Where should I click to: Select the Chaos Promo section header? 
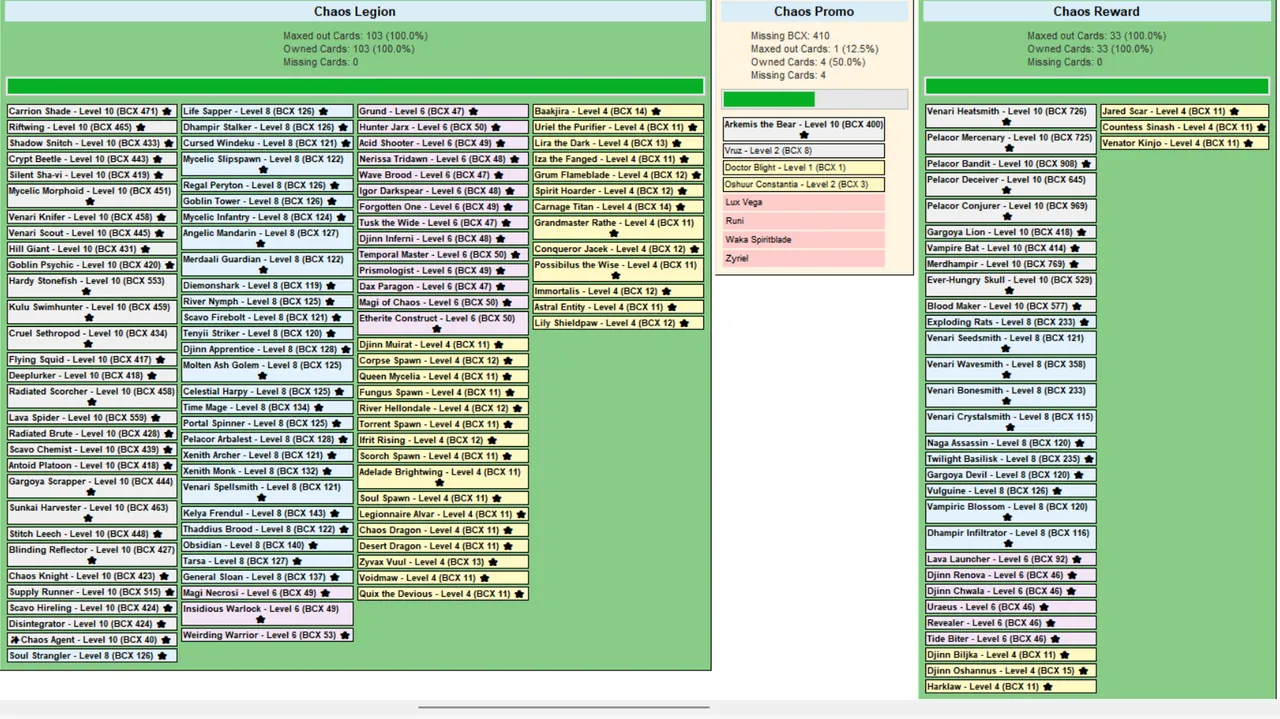click(x=814, y=12)
